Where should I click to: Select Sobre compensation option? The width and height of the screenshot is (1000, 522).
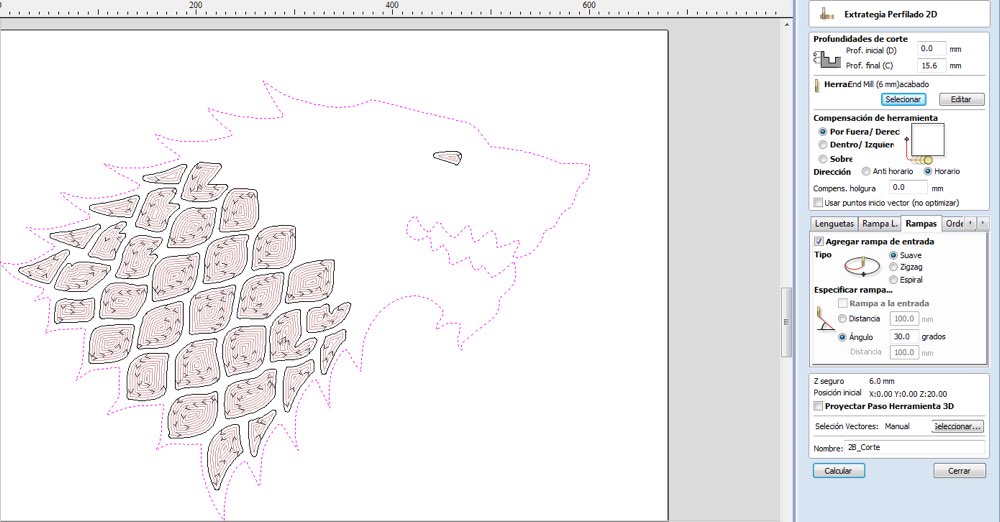(823, 159)
